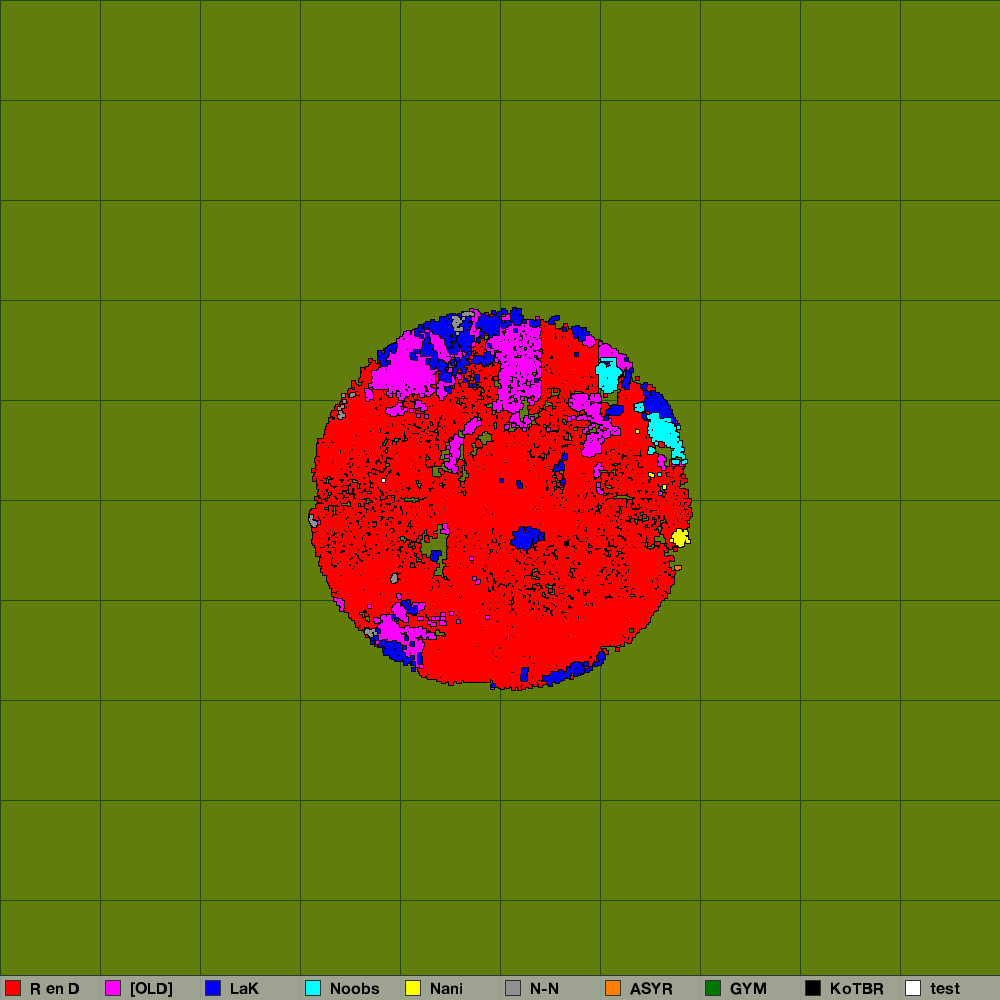
Task: Click the black KoTBR legend swatch
Action: (x=813, y=988)
